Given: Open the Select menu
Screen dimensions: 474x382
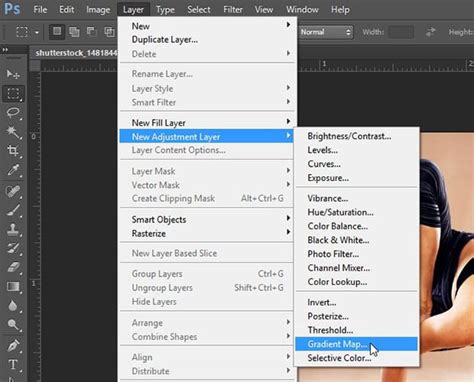Looking at the screenshot, I should tap(199, 10).
